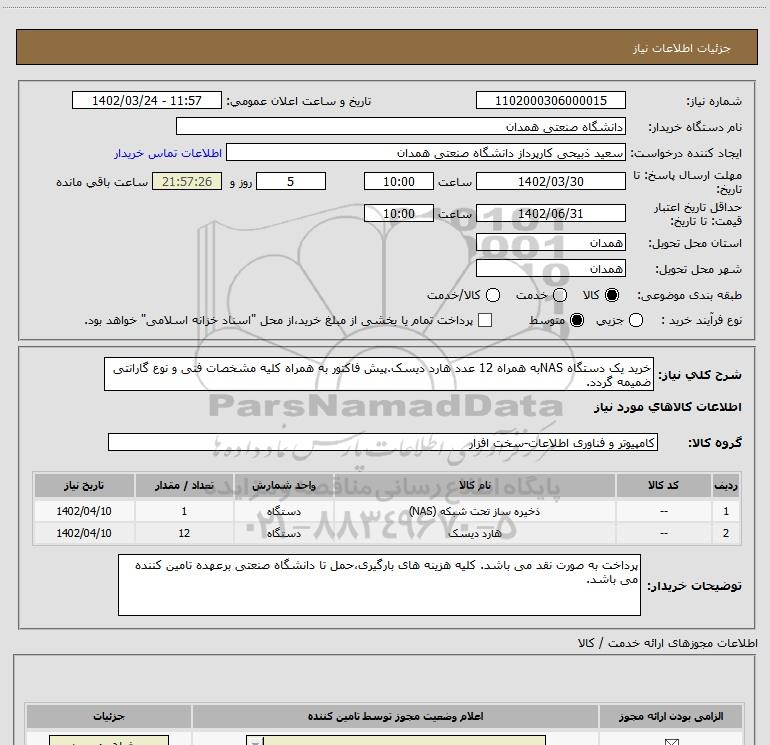The width and height of the screenshot is (770, 745).
Task: Click the remaining time countdown 21:57:26
Action: 187,181
